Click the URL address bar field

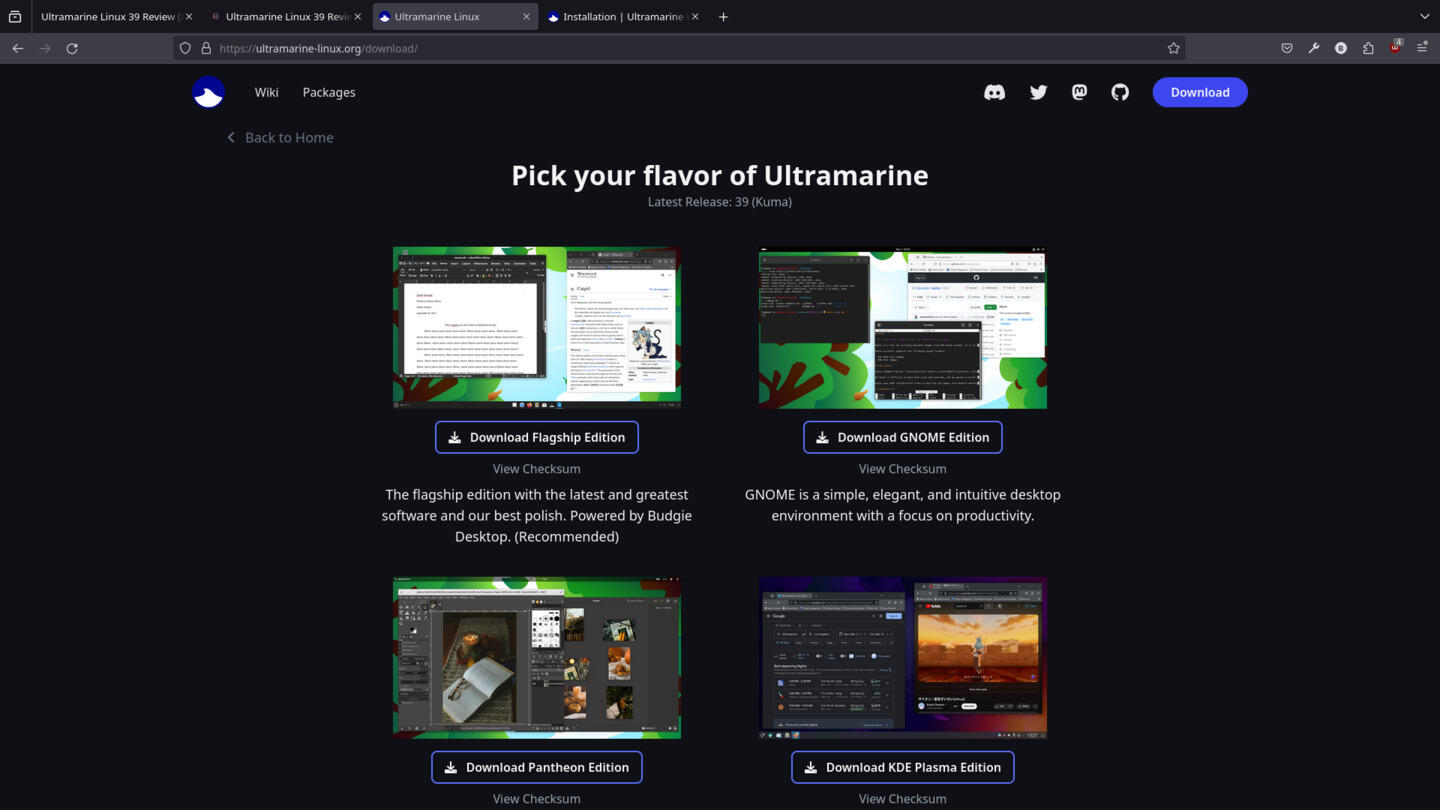[x=680, y=48]
